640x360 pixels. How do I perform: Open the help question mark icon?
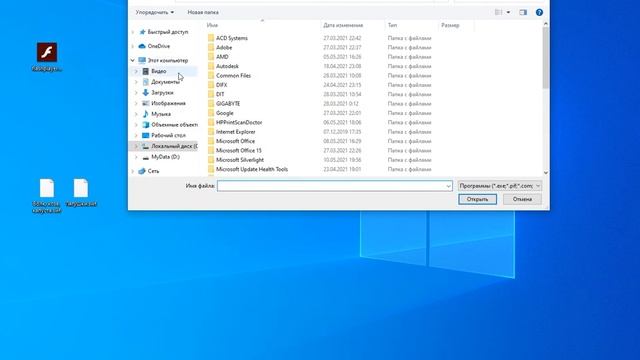539,12
